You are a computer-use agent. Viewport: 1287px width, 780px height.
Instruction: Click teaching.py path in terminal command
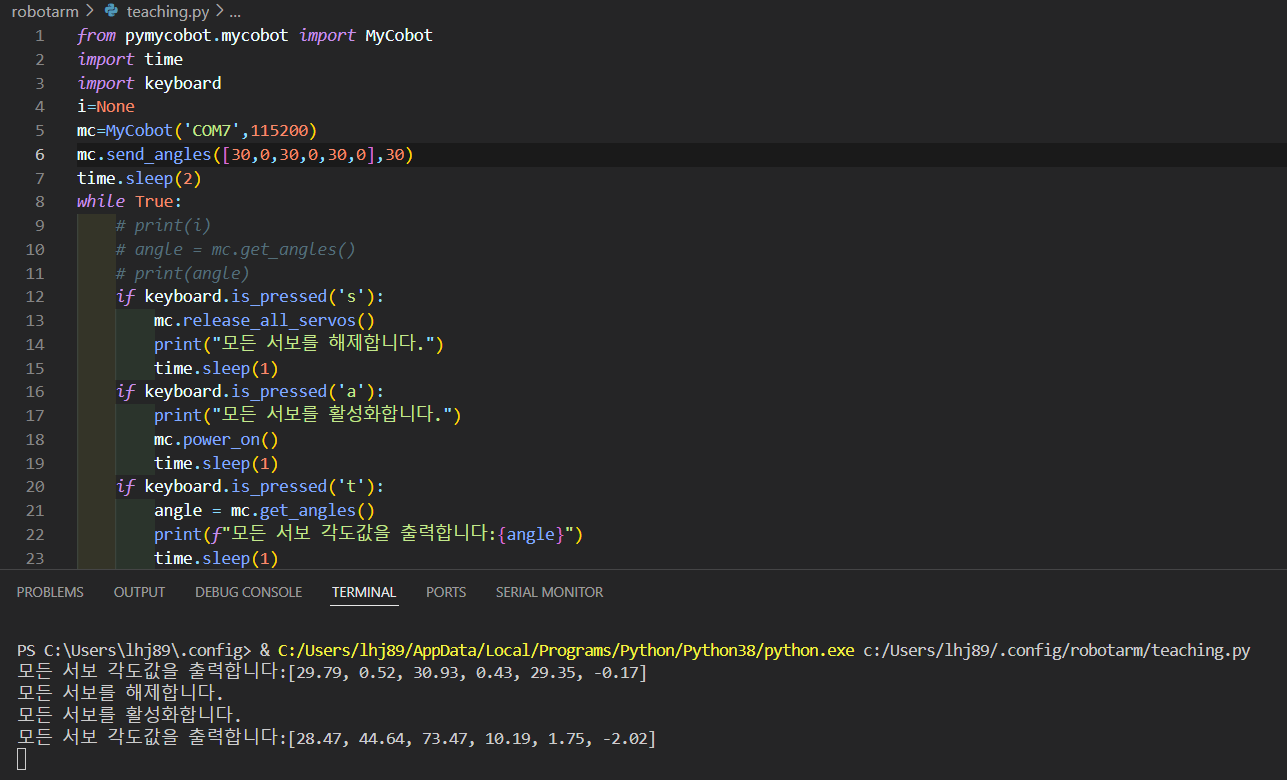point(1057,651)
